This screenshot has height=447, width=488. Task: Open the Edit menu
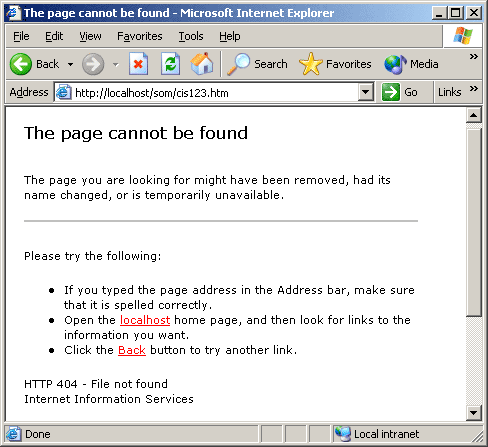coord(54,36)
